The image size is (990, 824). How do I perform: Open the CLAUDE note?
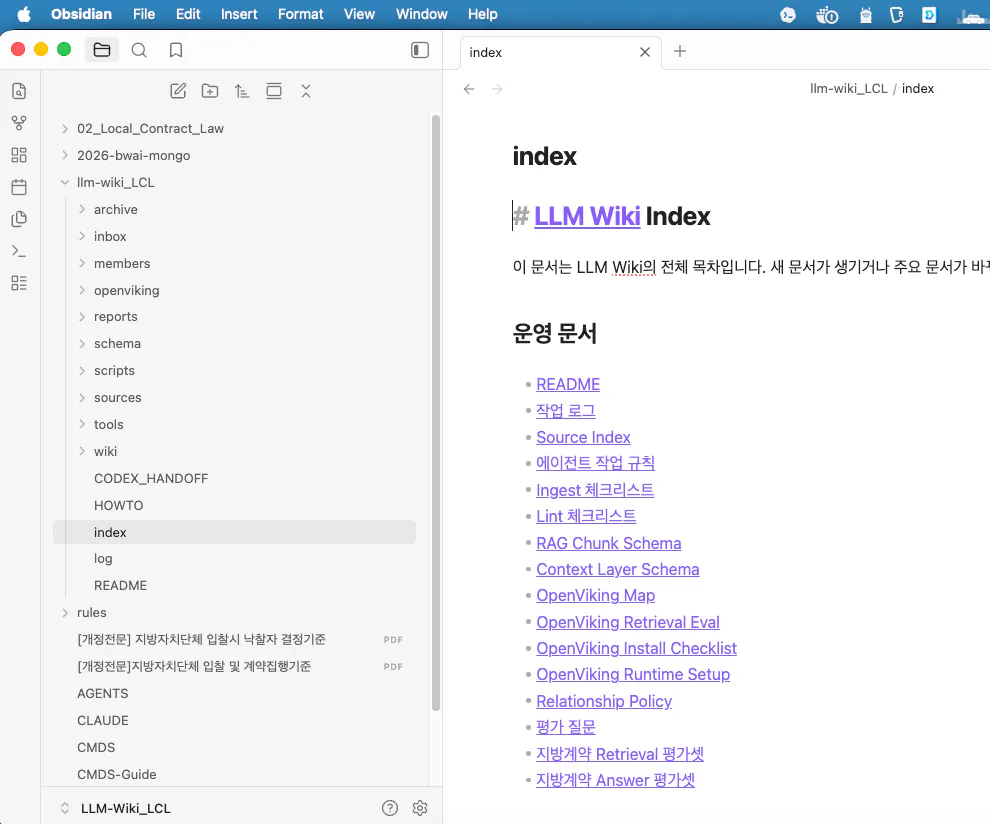(103, 720)
